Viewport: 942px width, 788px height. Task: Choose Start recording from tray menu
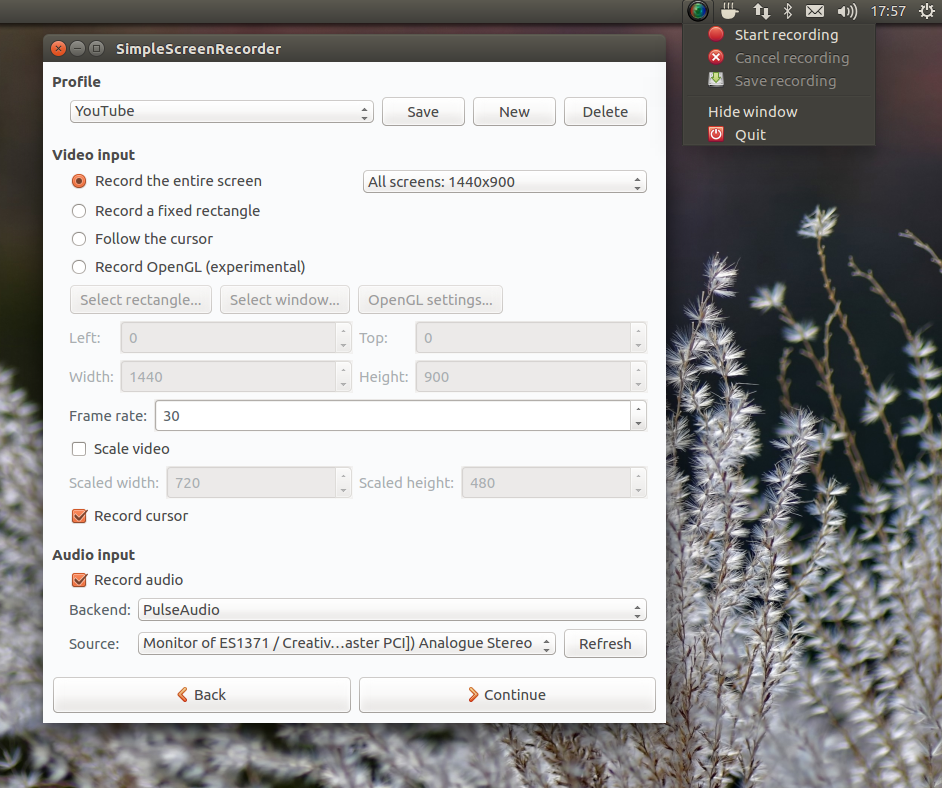coord(785,35)
